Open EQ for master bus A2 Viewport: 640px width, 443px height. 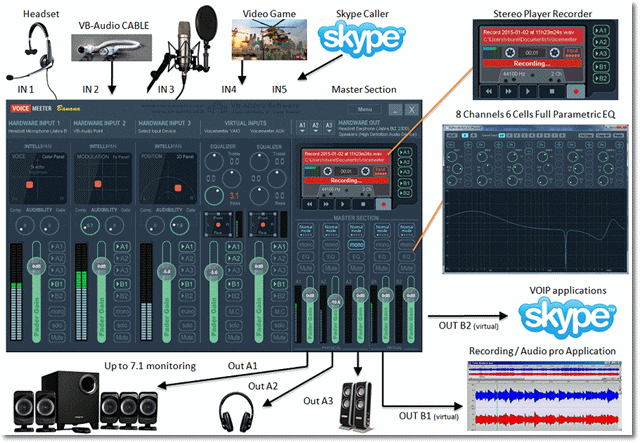point(331,256)
